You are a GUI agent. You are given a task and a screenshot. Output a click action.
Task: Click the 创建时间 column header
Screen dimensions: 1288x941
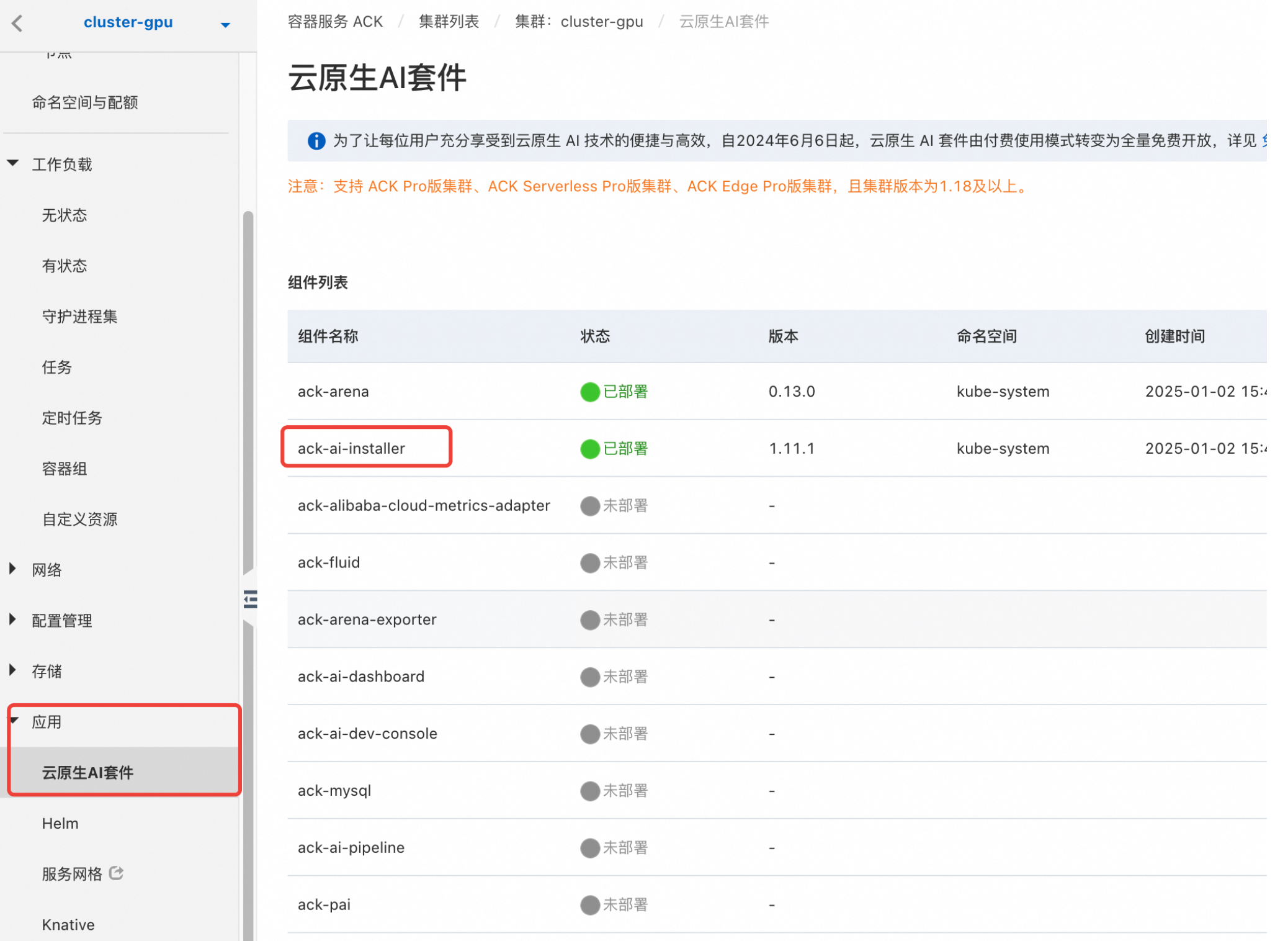click(1175, 336)
